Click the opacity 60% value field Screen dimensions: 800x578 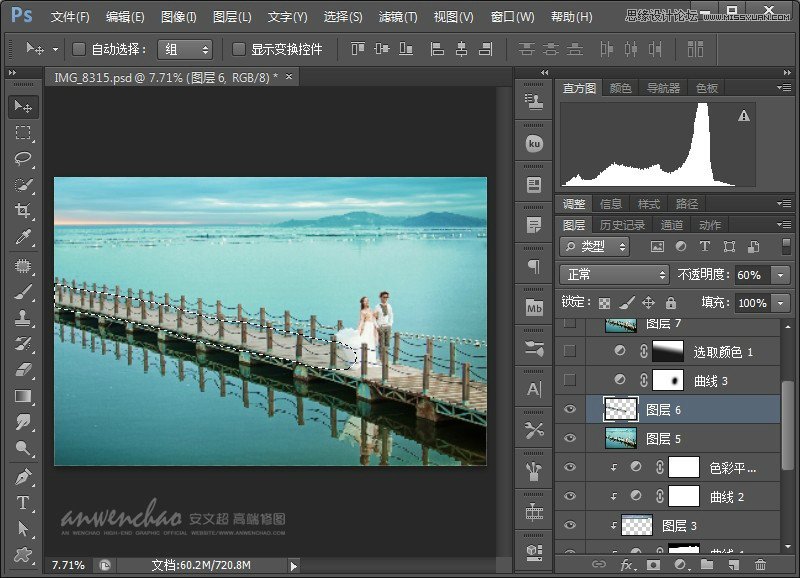[753, 275]
